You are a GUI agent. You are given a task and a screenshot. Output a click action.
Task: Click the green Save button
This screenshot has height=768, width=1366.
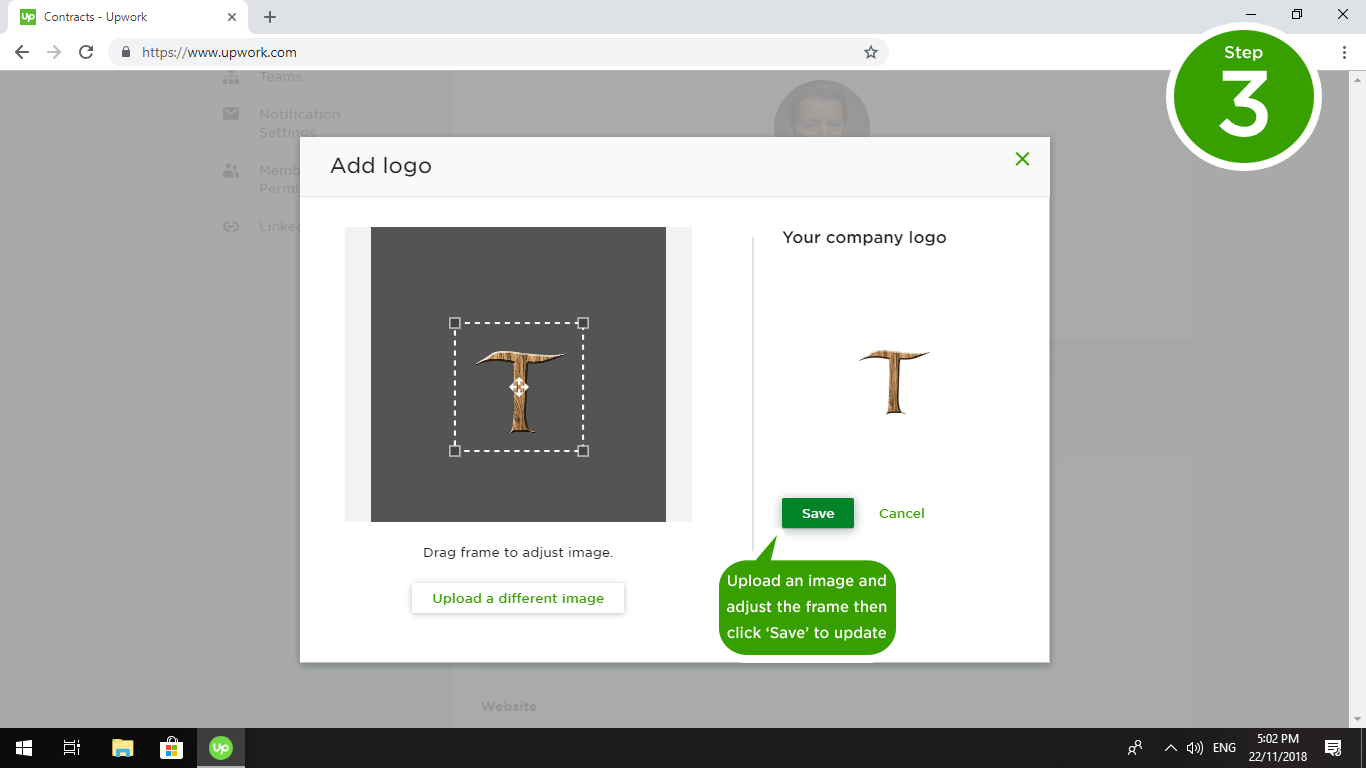pyautogui.click(x=817, y=513)
